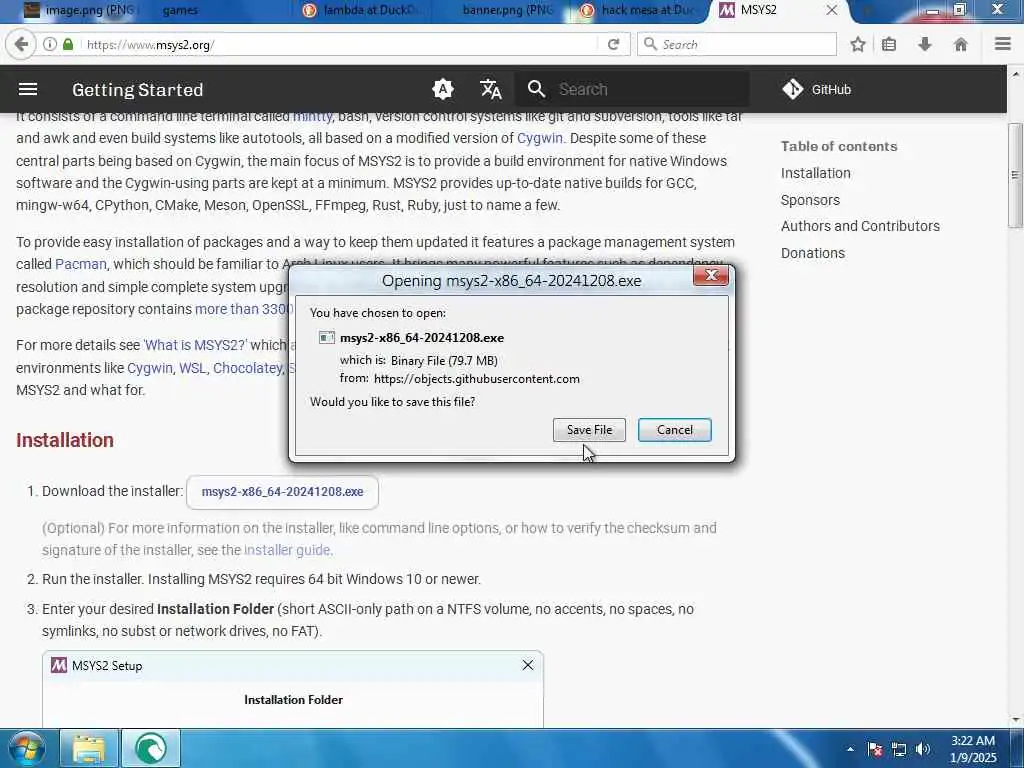Viewport: 1024px width, 768px height.
Task: Close the Opening msys2 dialog with X
Action: pos(711,275)
